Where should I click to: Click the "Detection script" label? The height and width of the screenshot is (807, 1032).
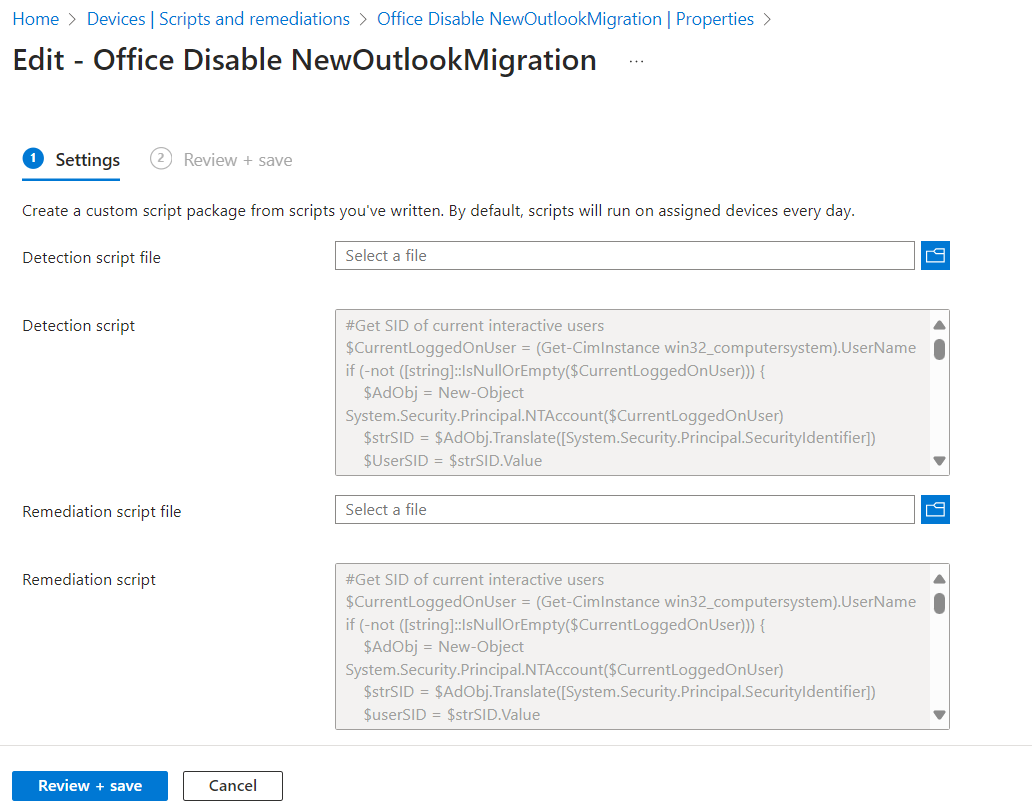point(78,326)
